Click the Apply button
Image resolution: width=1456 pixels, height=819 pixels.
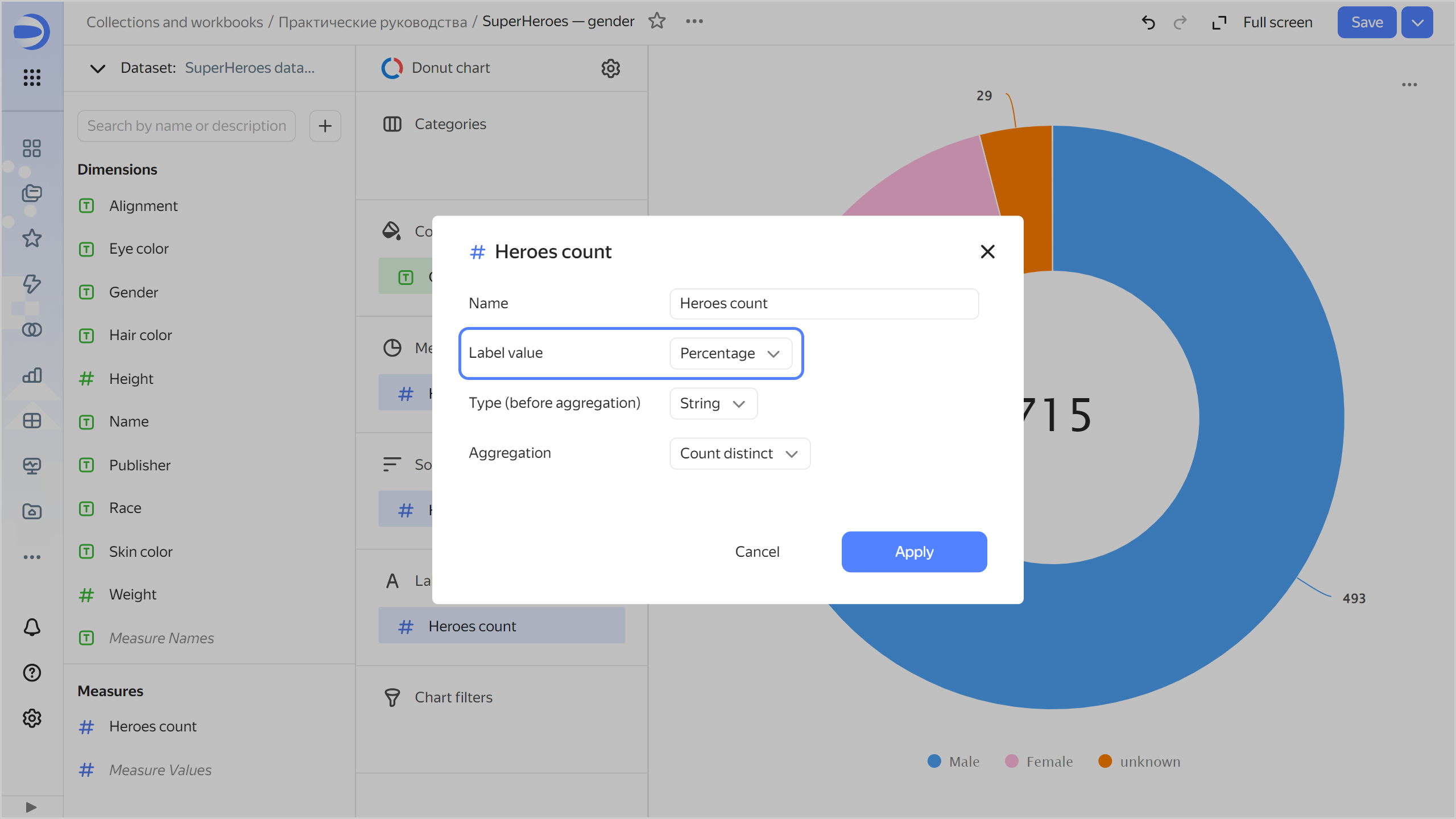click(x=913, y=552)
